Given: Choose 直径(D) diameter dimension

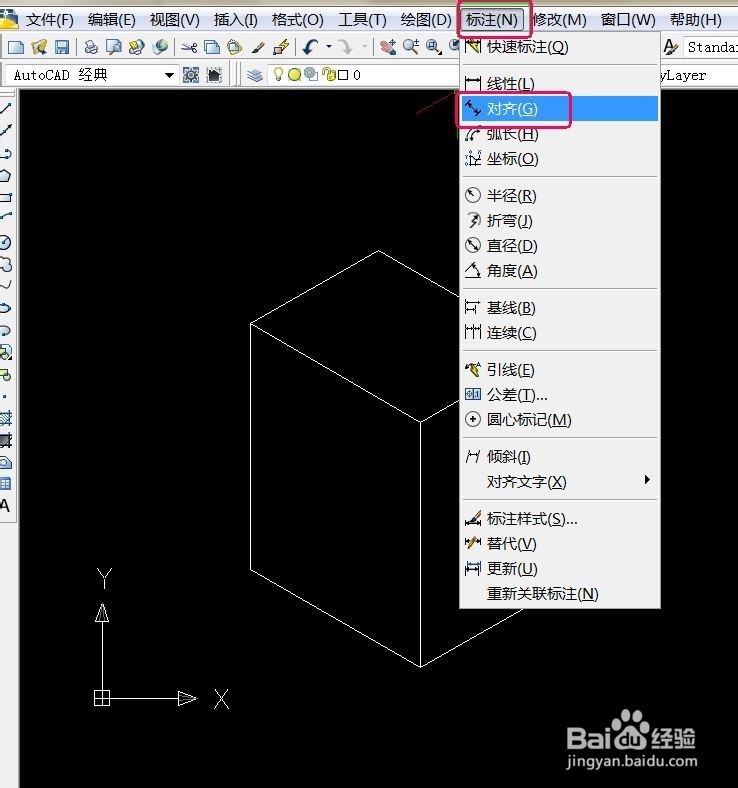Looking at the screenshot, I should tap(560, 246).
